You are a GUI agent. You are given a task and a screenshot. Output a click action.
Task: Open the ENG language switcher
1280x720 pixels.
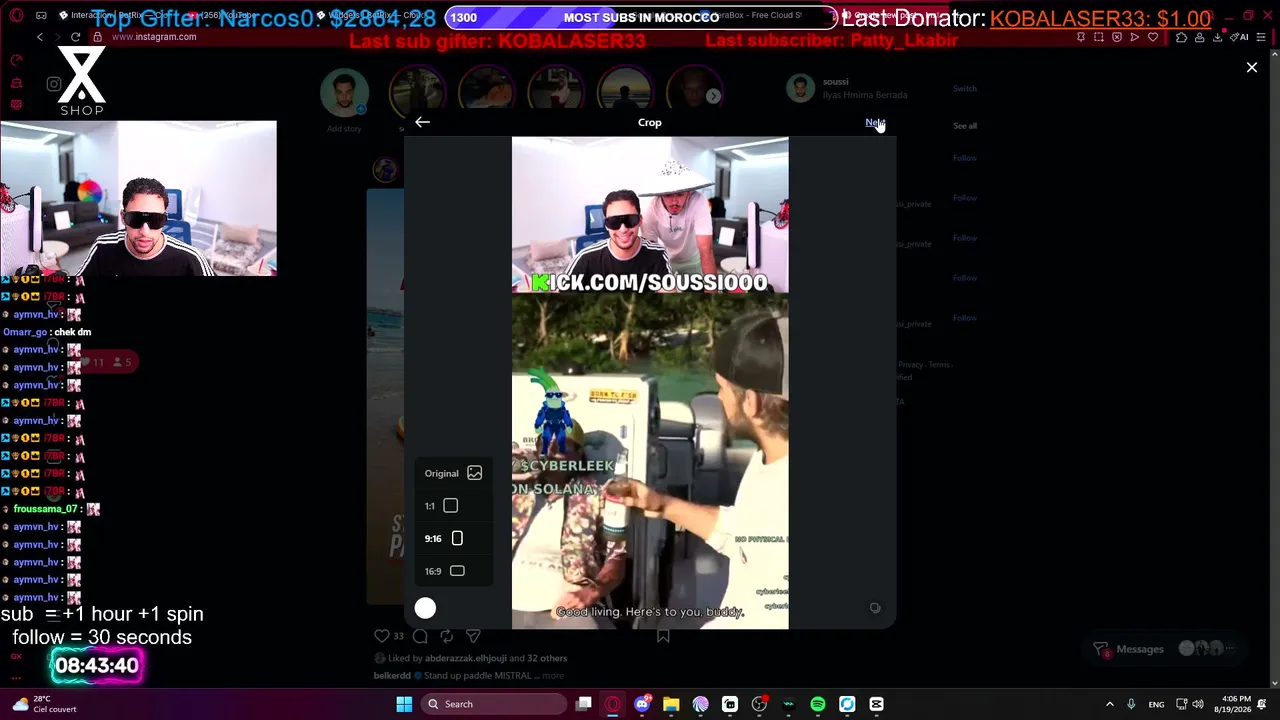pyautogui.click(x=1156, y=704)
